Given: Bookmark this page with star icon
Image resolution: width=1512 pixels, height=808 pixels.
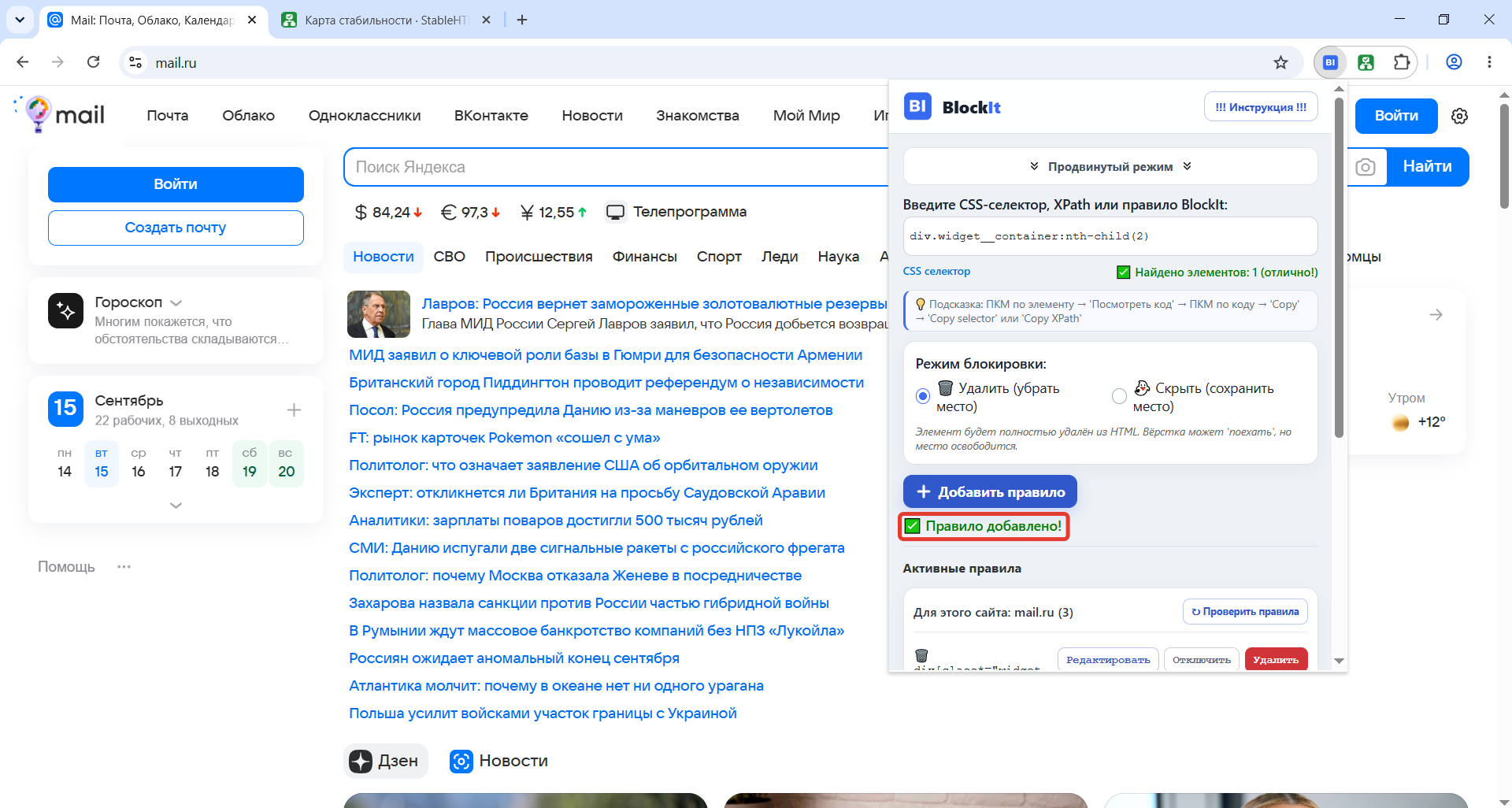Looking at the screenshot, I should click(x=1281, y=62).
